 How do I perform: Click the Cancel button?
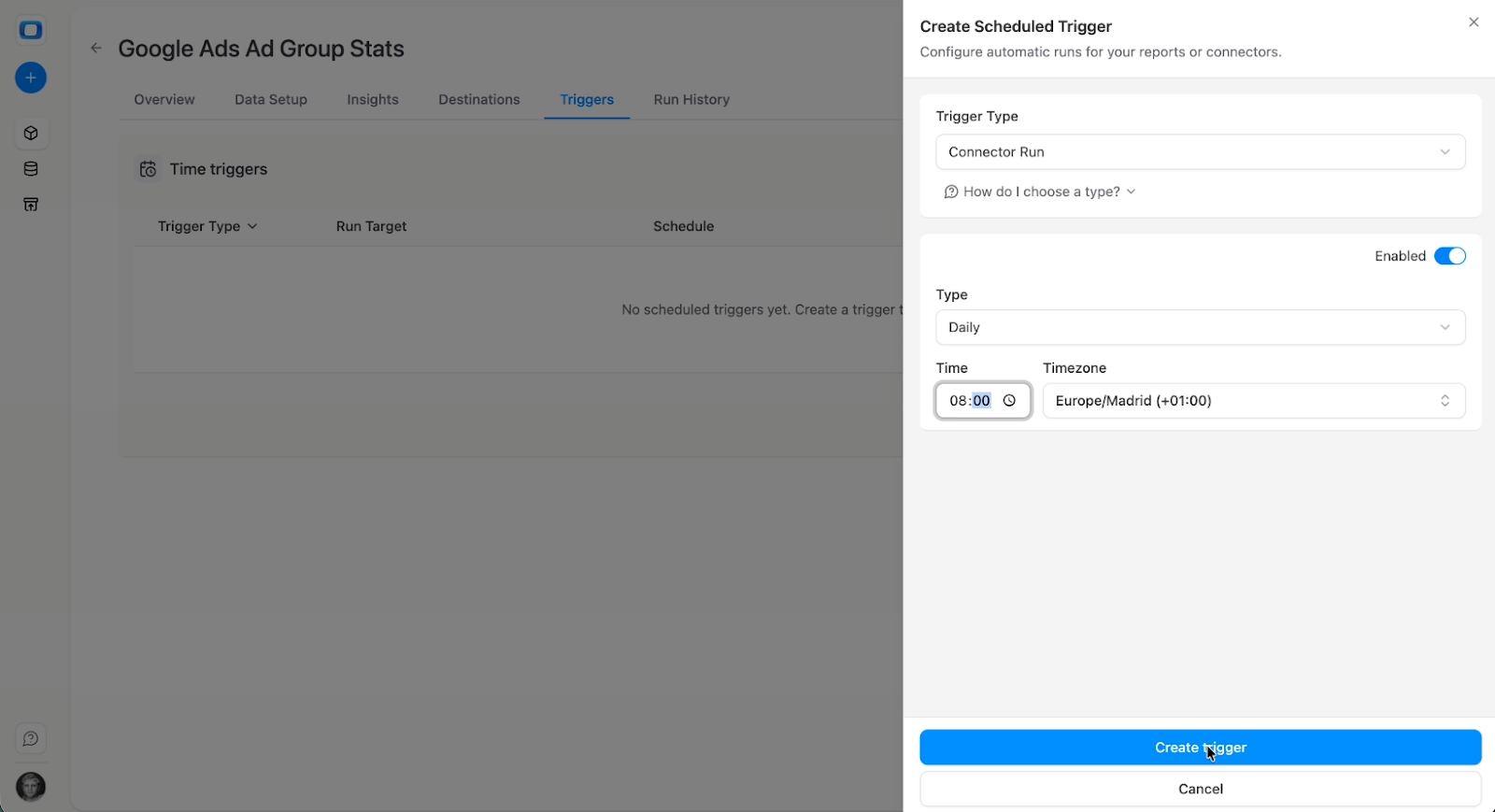coord(1201,789)
